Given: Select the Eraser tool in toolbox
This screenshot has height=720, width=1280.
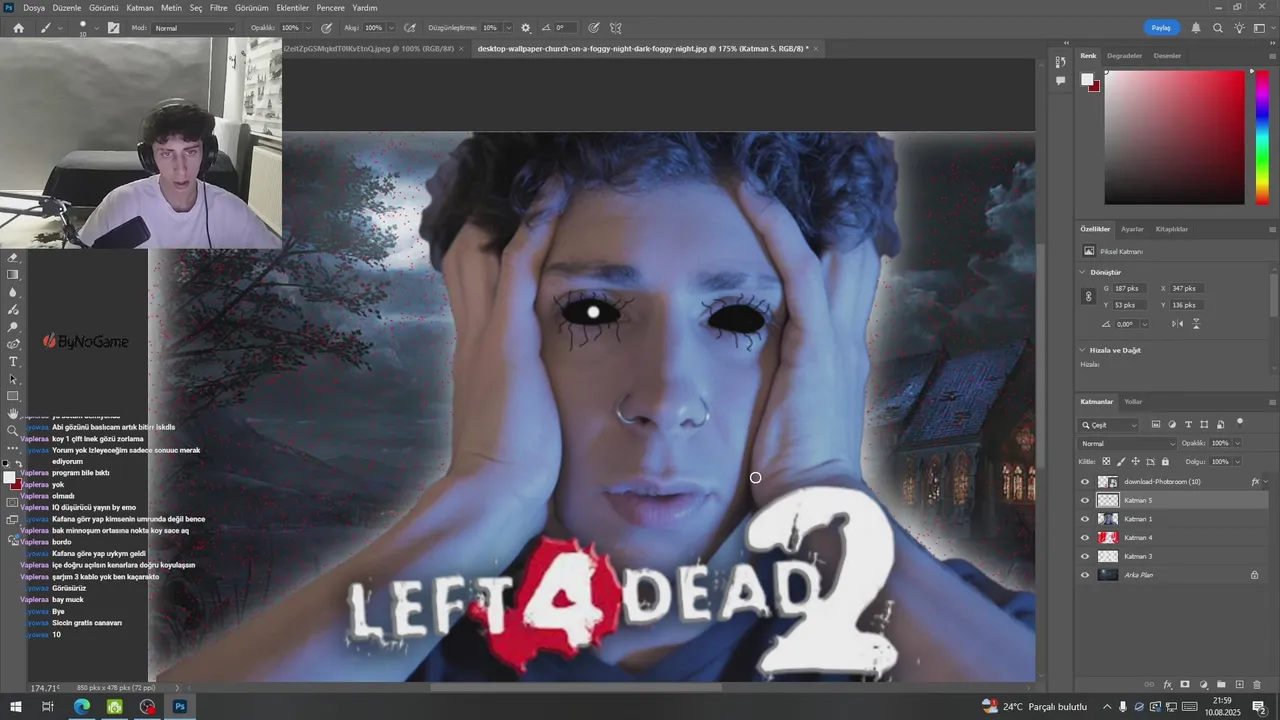Looking at the screenshot, I should pyautogui.click(x=13, y=257).
